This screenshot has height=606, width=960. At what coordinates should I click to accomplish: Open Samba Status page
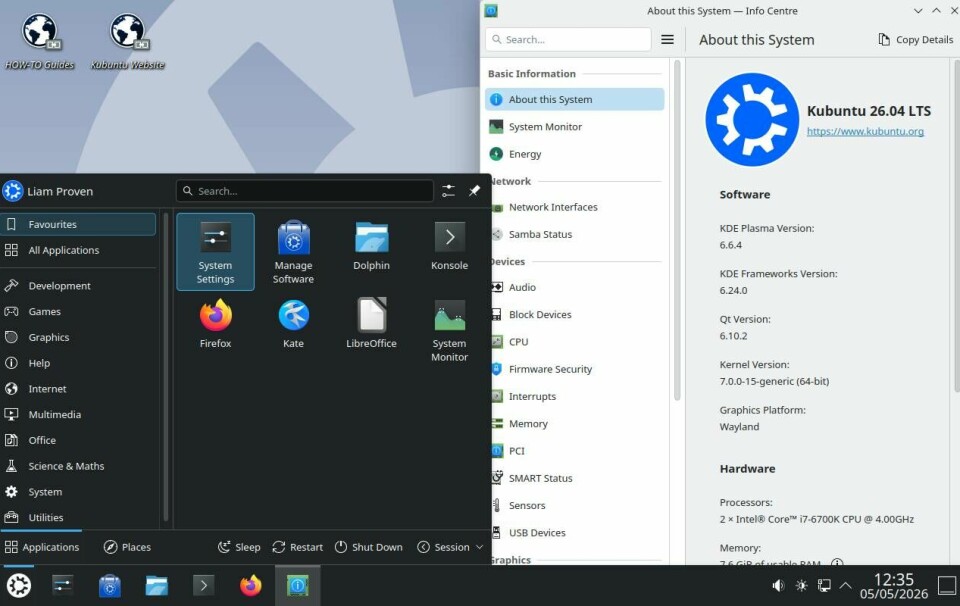[576, 234]
